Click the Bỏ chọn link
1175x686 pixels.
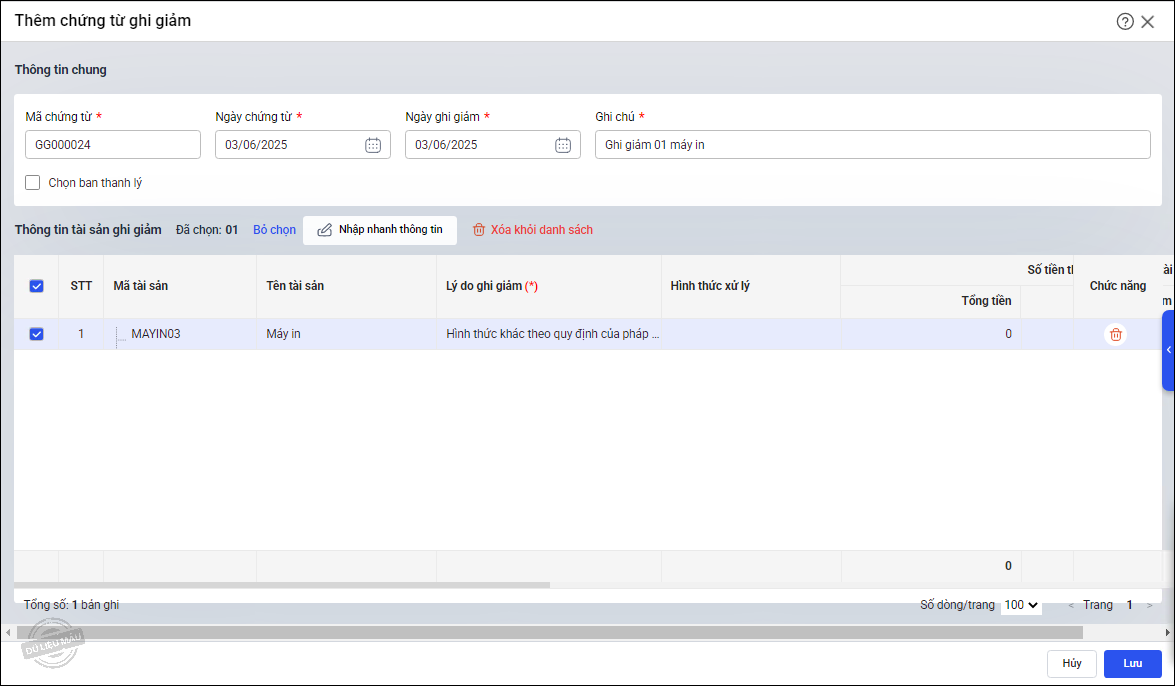pos(274,230)
